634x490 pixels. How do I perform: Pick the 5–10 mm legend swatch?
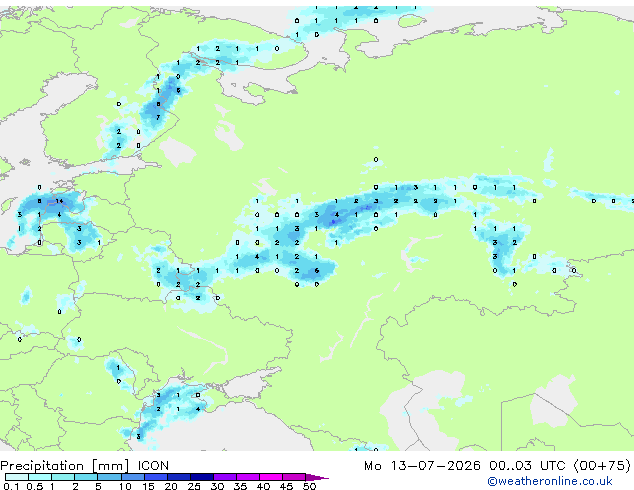coord(109,477)
